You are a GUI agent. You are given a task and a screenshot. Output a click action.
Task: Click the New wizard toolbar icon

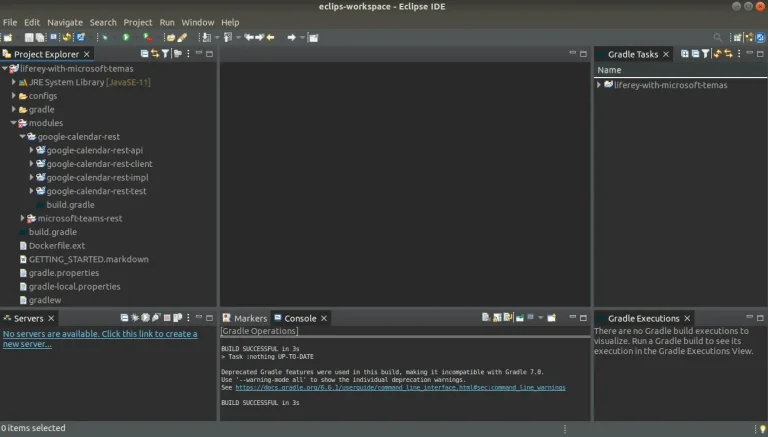[8, 37]
